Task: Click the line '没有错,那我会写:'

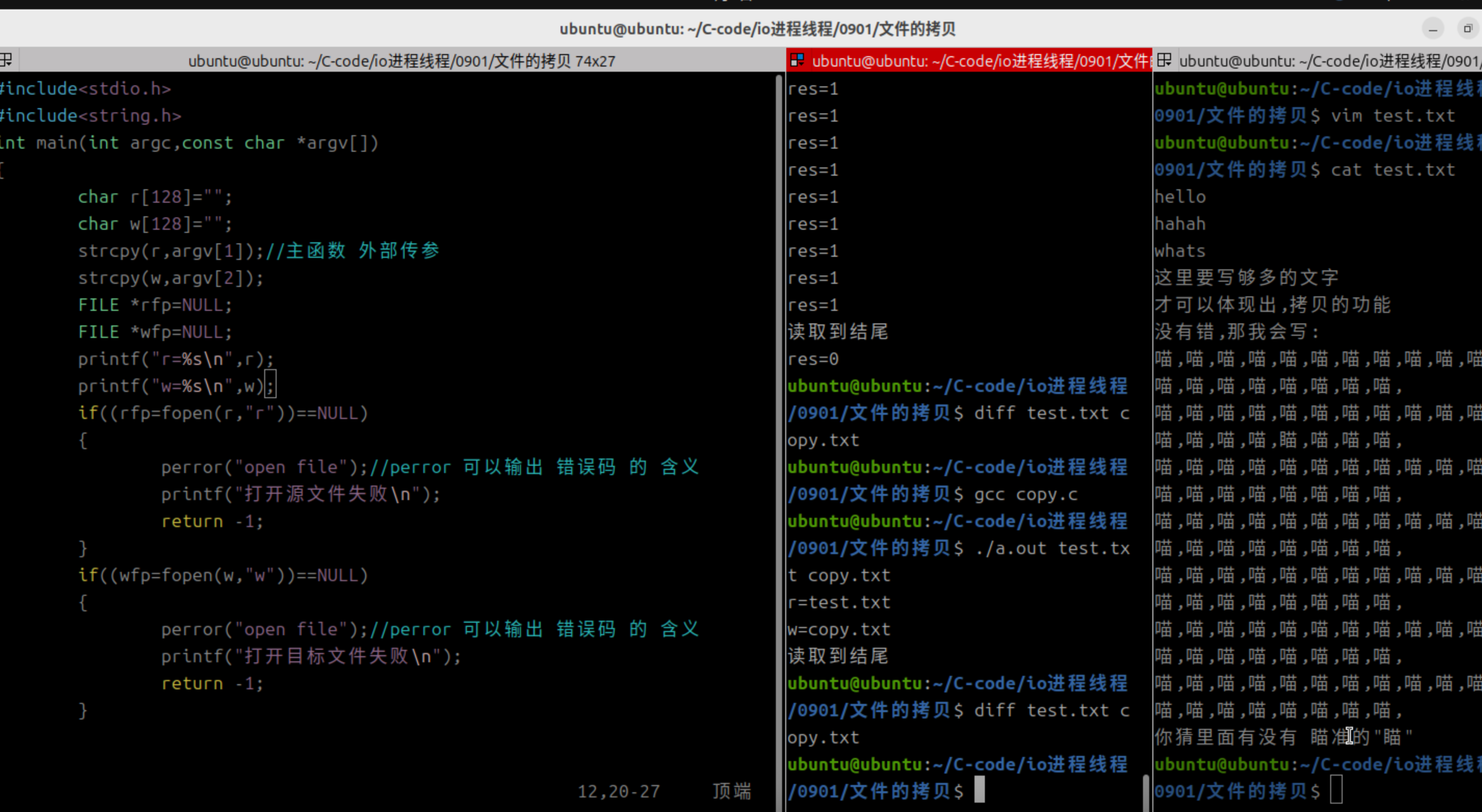Action: point(1237,332)
